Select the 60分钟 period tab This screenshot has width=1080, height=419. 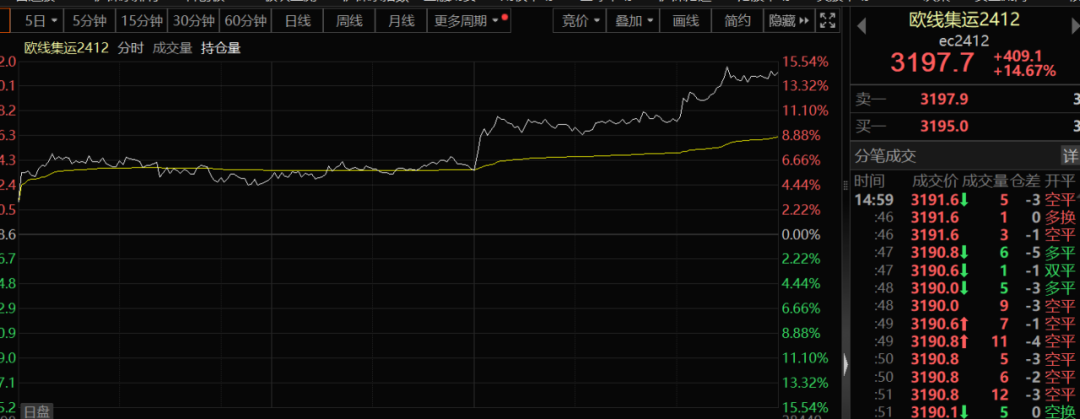[244, 20]
